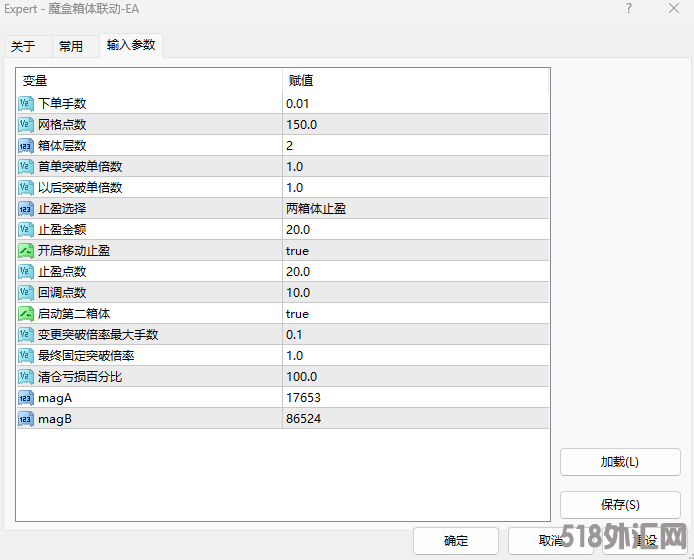The width and height of the screenshot is (694, 560).
Task: Select the 以后突破单倍数 variable name
Action: click(80, 188)
